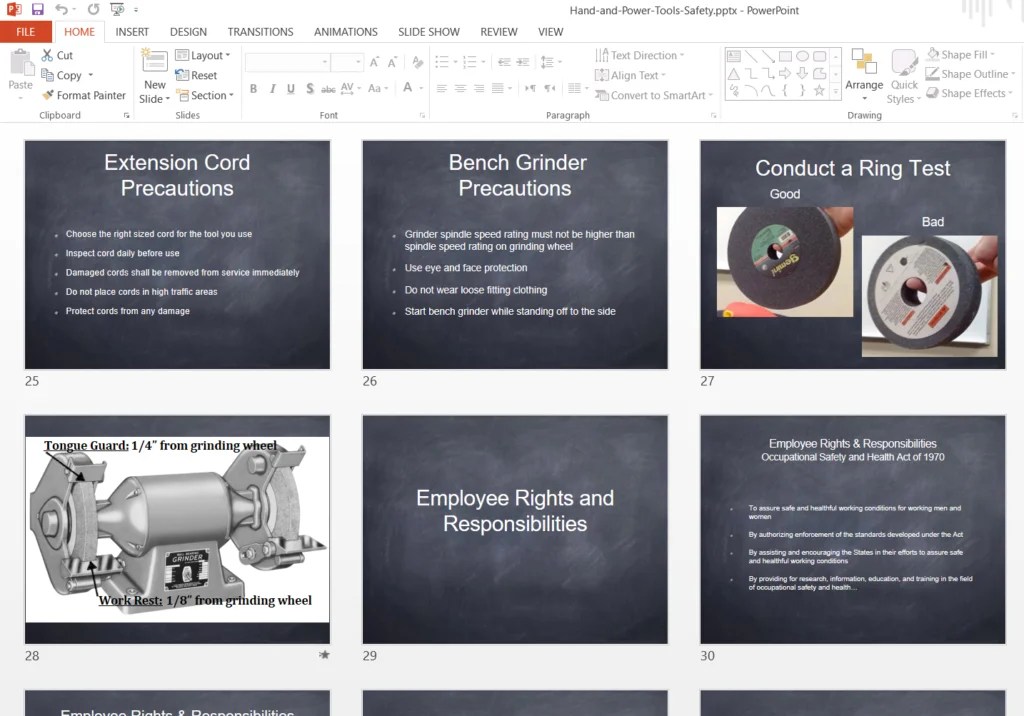
Task: Switch to the SLIDE SHOW tab
Action: tap(428, 32)
